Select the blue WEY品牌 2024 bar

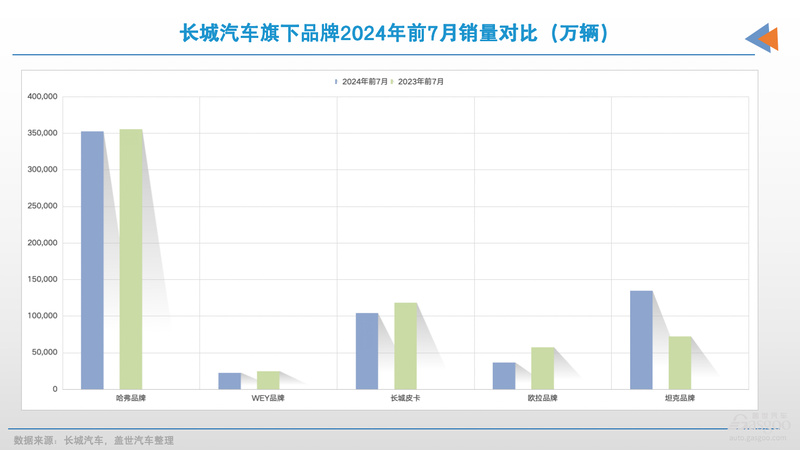(230, 381)
